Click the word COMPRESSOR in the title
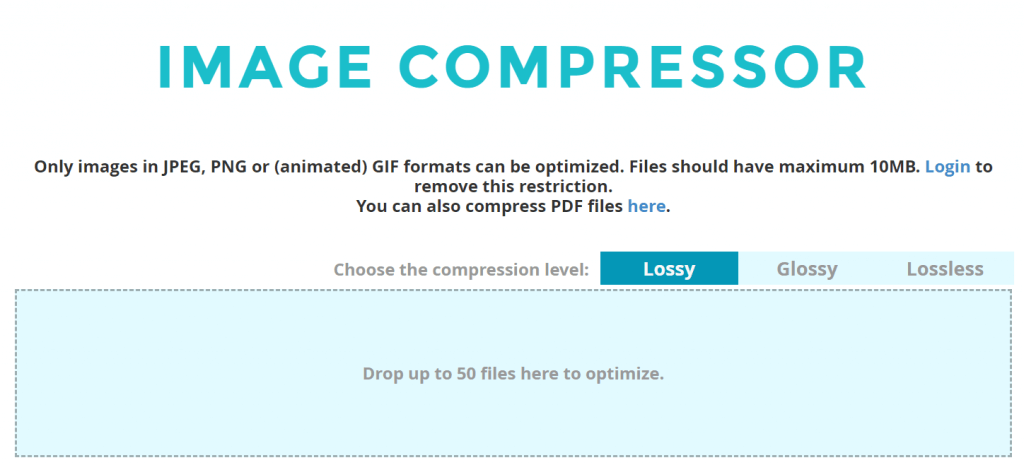Image resolution: width=1024 pixels, height=465 pixels. [633, 67]
